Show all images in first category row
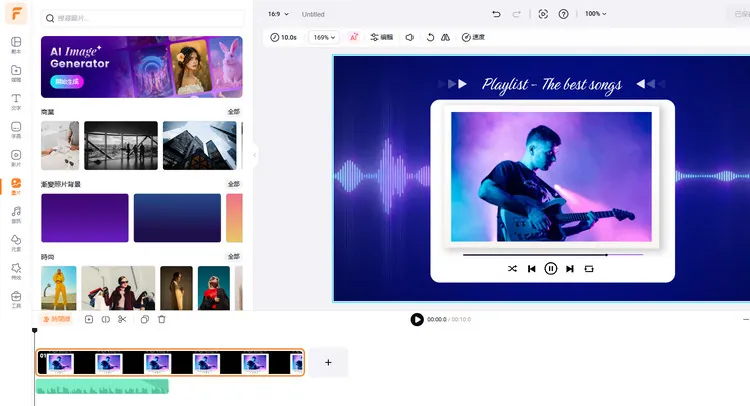Screen dimensions: 750x406 pos(234,112)
